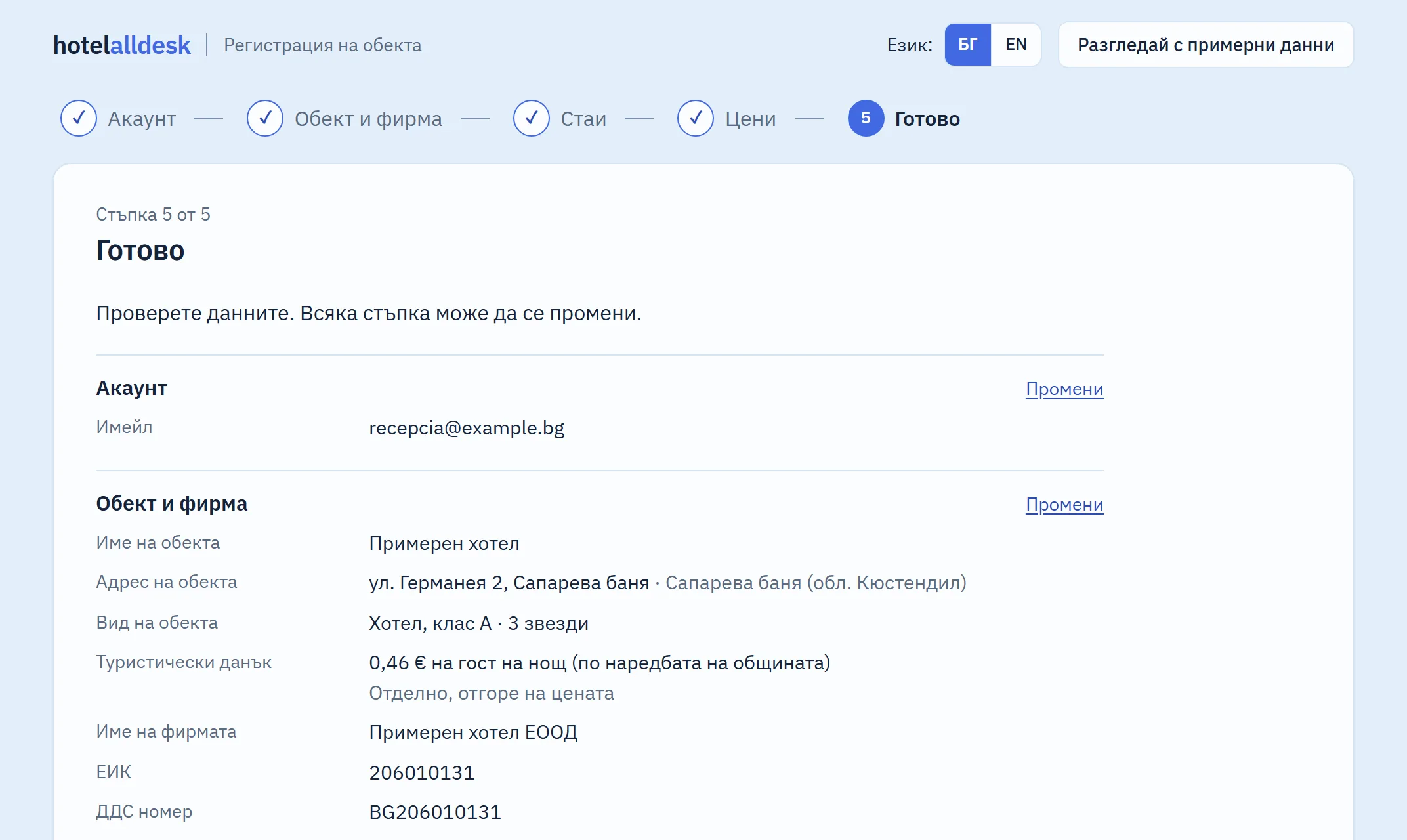Select the Готово step label
Image resolution: width=1407 pixels, height=840 pixels.
[x=927, y=119]
